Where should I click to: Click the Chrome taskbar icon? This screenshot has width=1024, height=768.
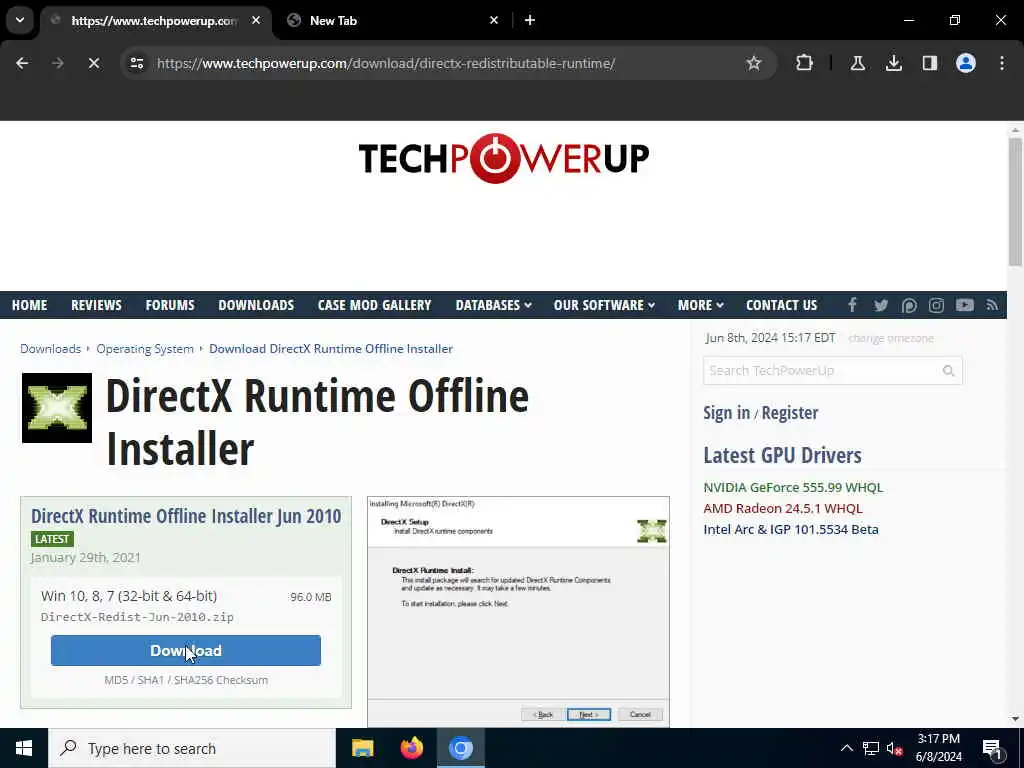click(460, 748)
